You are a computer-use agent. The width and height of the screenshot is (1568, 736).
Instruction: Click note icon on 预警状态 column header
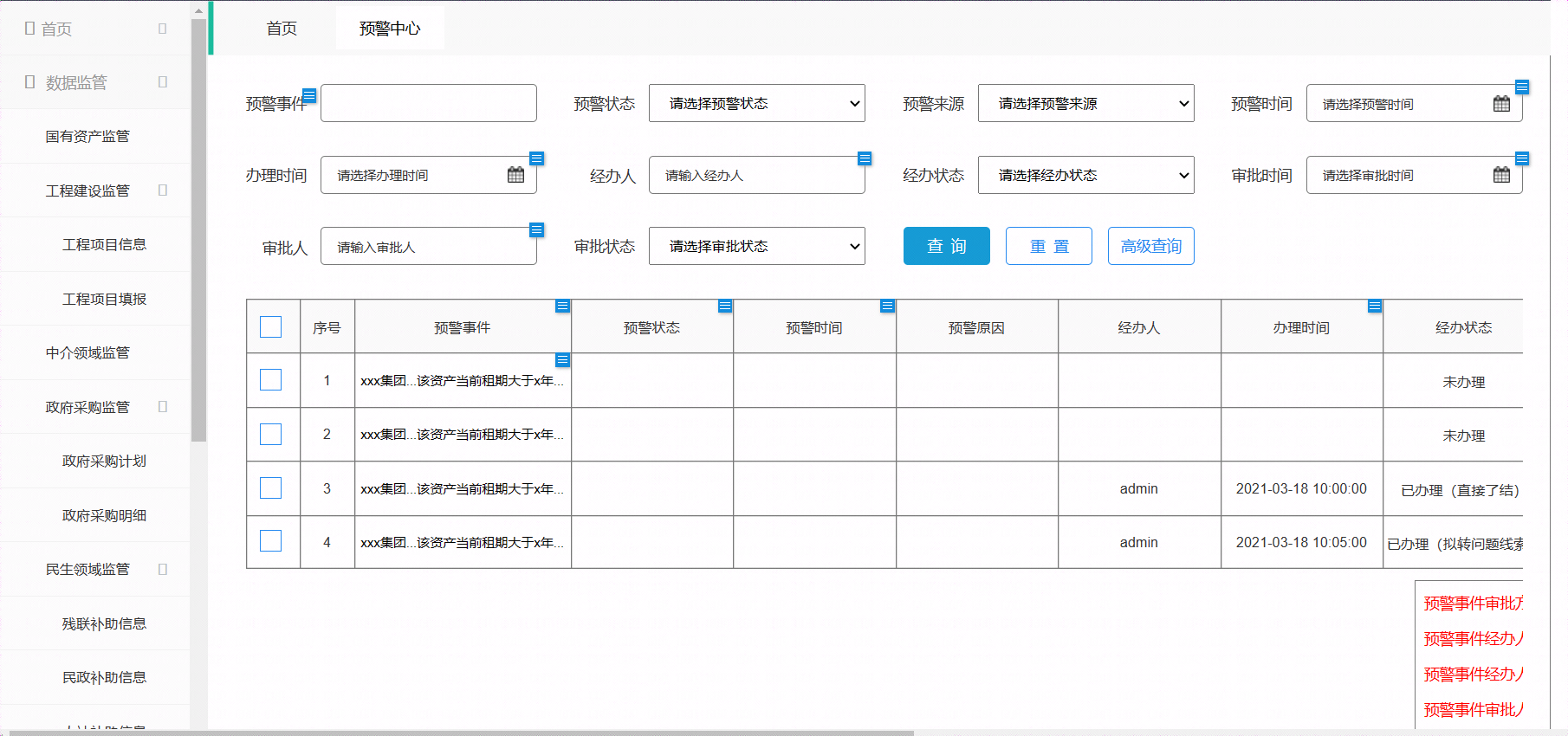click(725, 306)
